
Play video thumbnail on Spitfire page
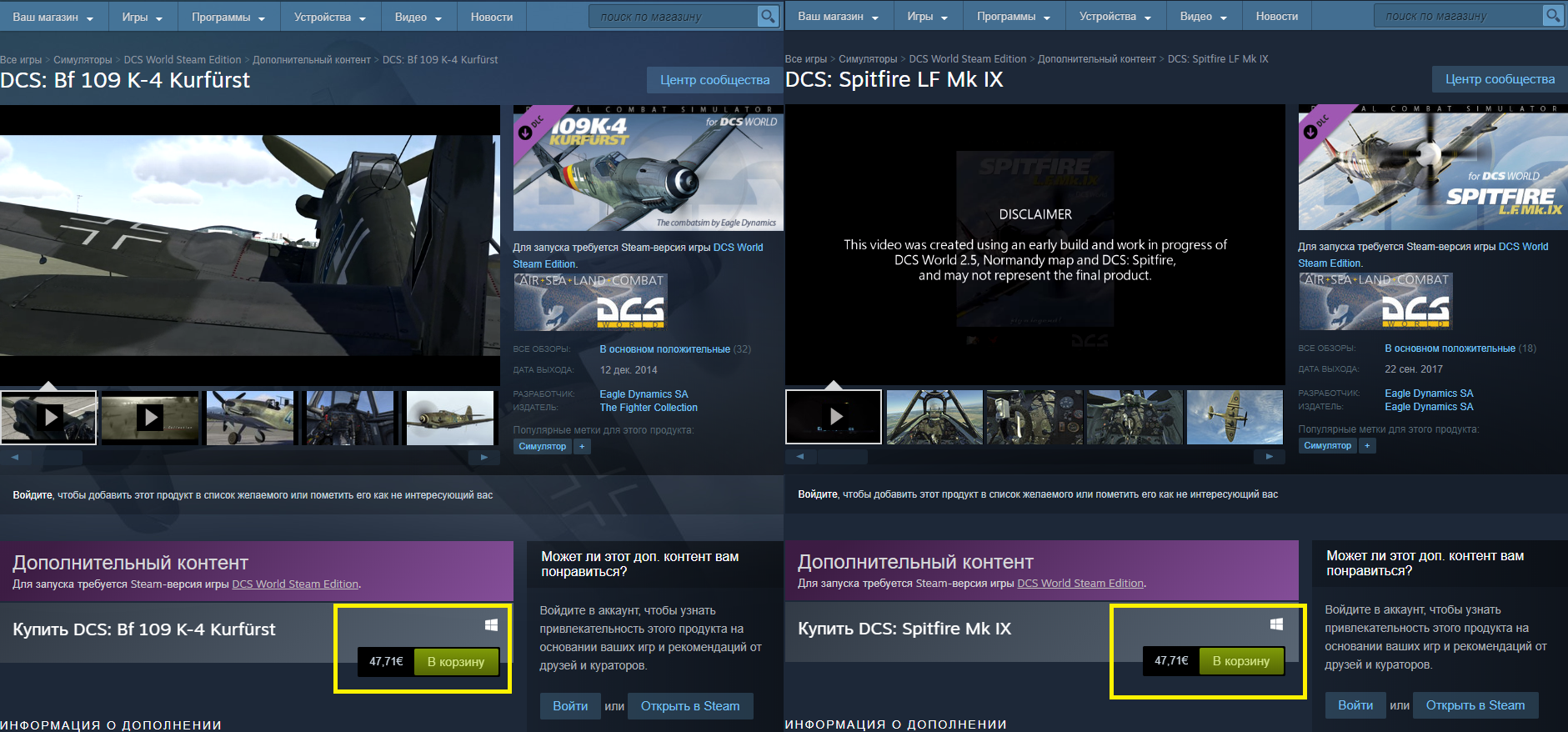pyautogui.click(x=834, y=416)
